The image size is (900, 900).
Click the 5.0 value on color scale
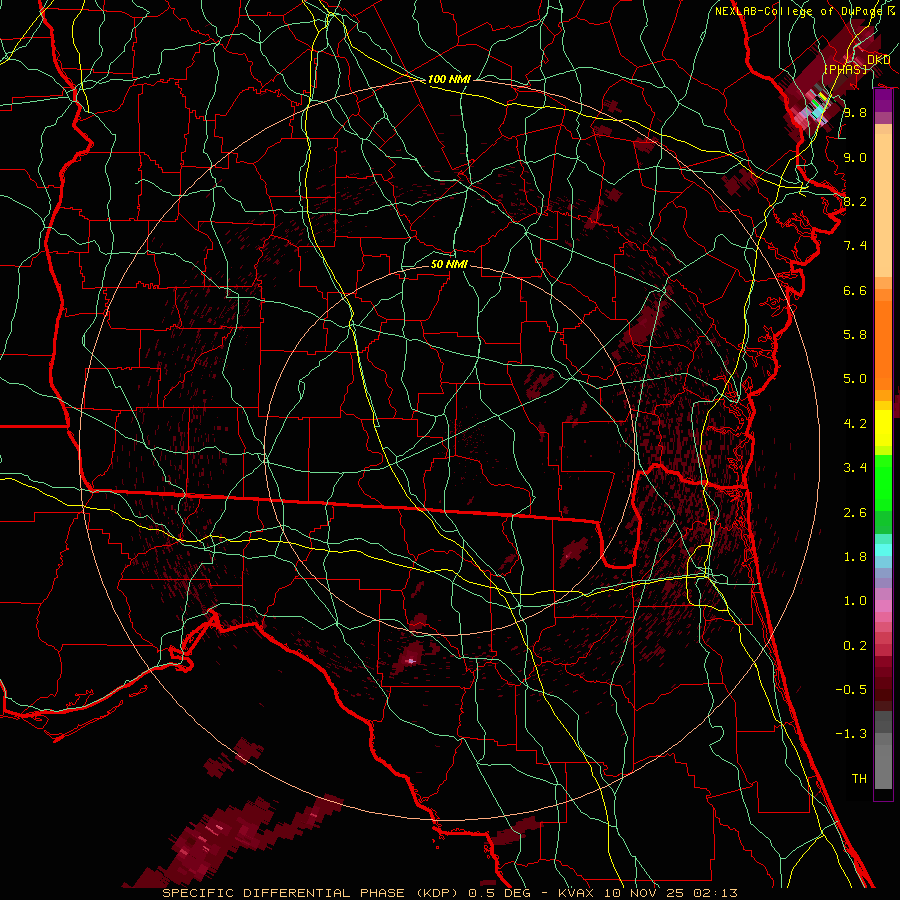coord(855,379)
